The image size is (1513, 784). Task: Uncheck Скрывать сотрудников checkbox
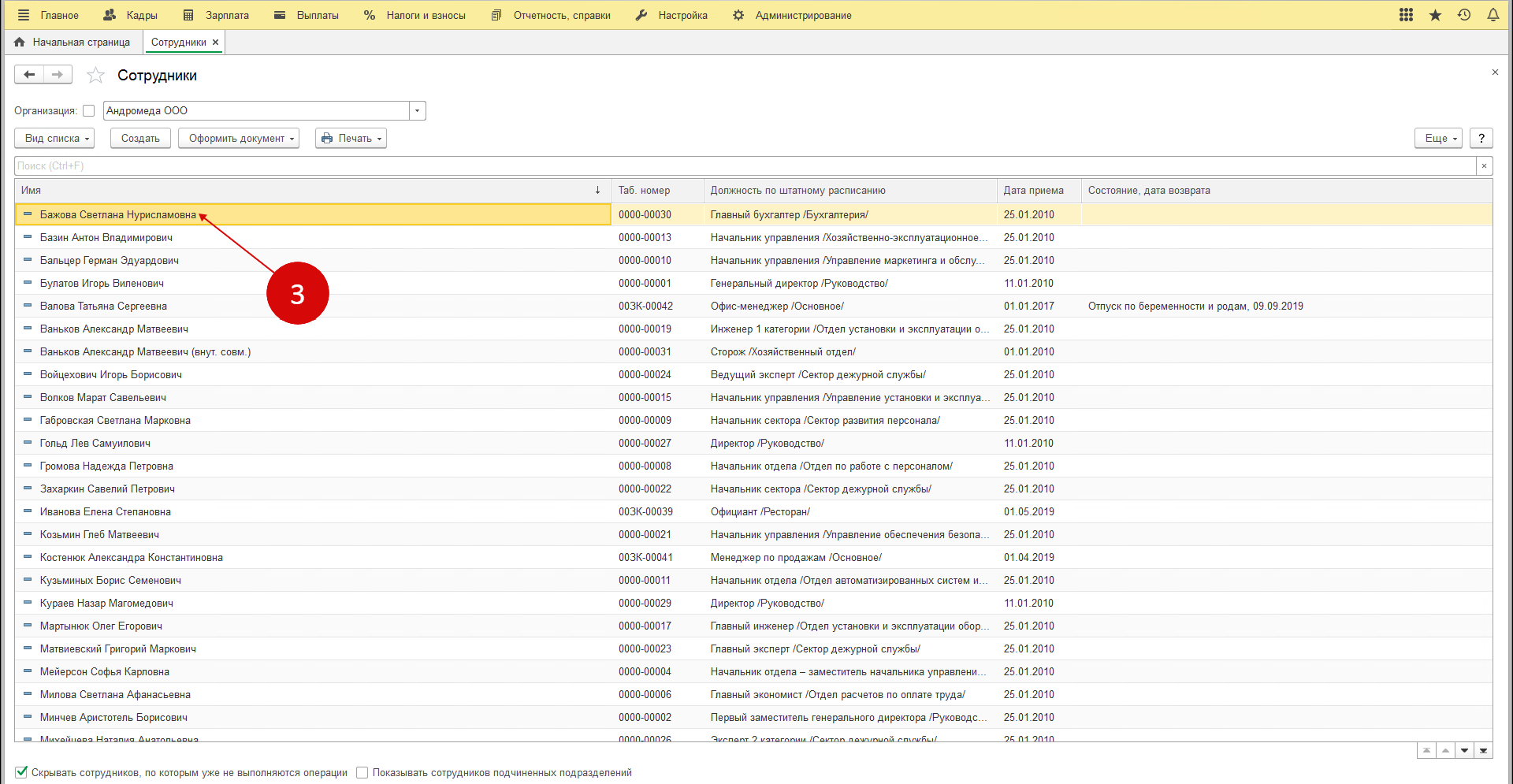pos(21,772)
